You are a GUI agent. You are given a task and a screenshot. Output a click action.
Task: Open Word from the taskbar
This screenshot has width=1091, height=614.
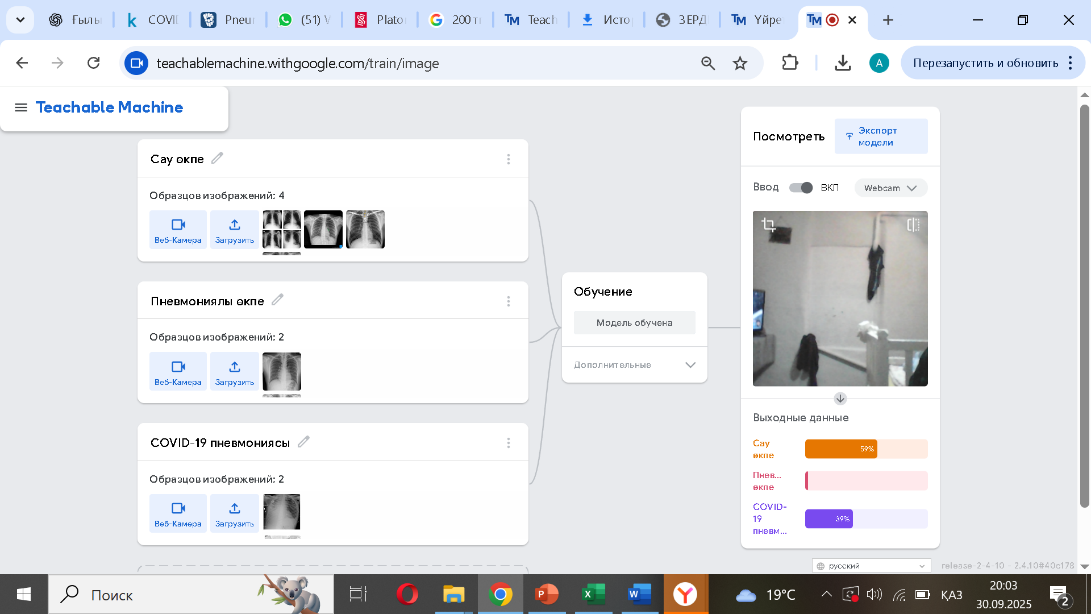pyautogui.click(x=639, y=595)
